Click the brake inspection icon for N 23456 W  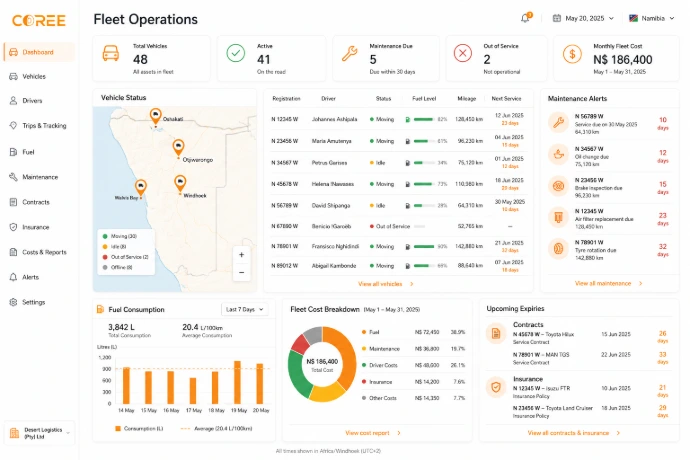pos(558,186)
